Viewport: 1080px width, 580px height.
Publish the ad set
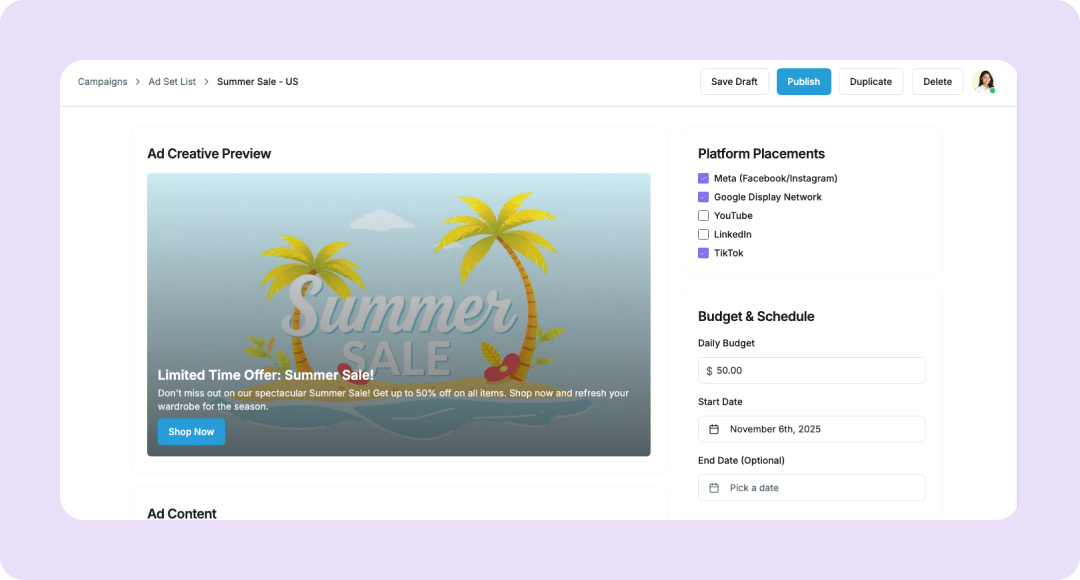point(803,82)
